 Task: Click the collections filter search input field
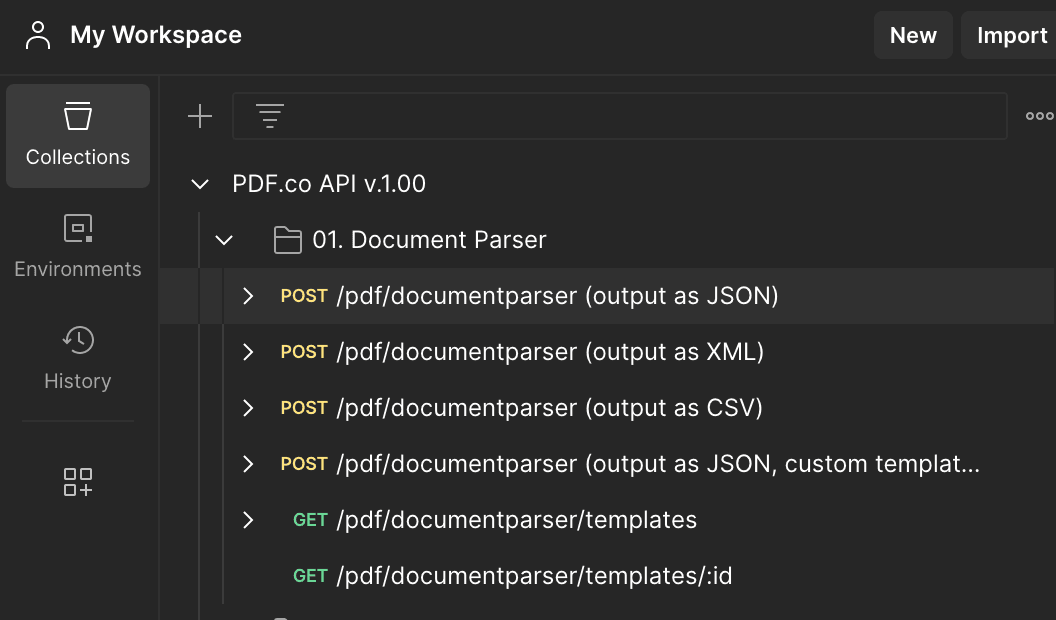tap(640, 117)
